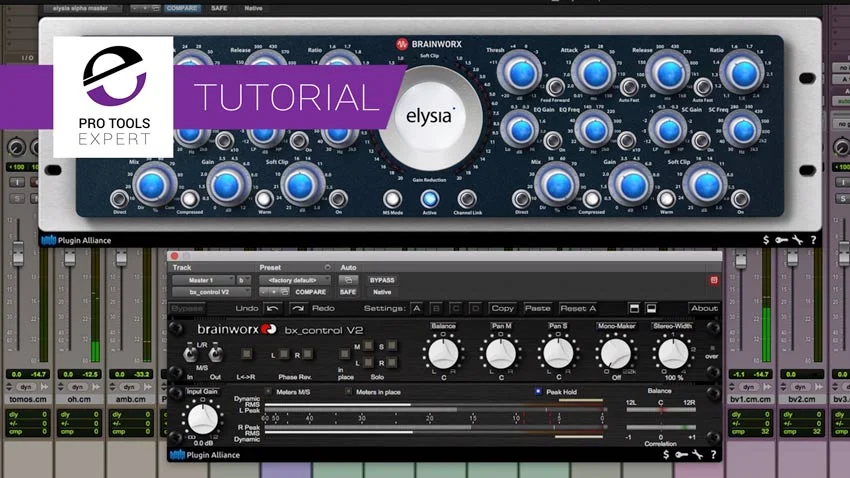Toggle the L<->R channel swap button
Screen dimensions: 850x478
coord(247,354)
